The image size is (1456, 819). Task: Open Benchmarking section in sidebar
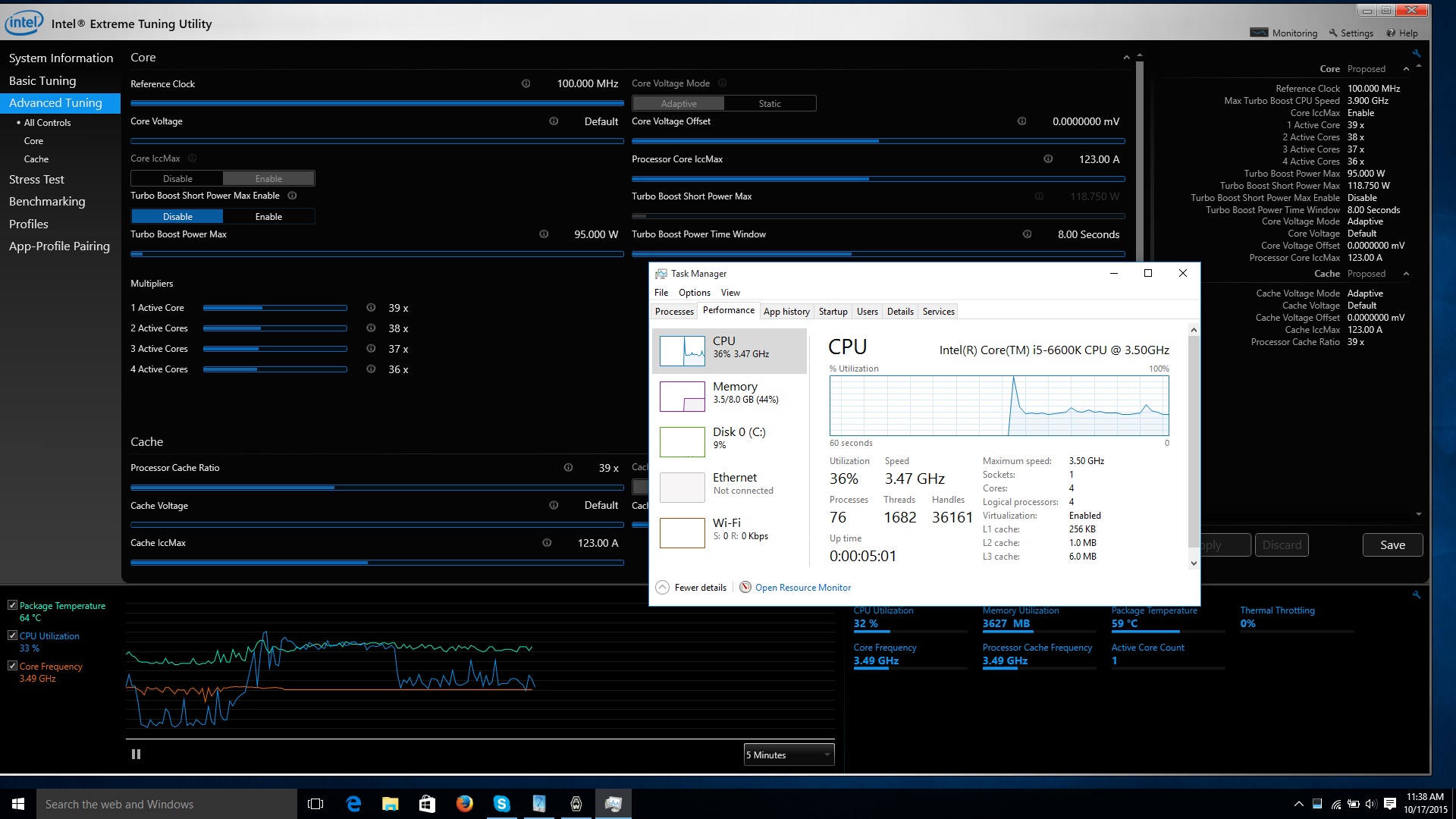47,202
